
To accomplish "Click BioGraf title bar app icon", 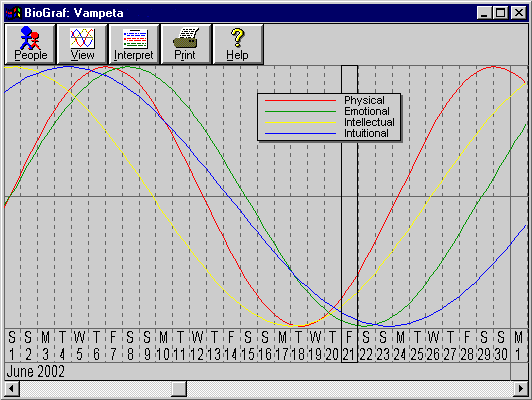I will [14, 13].
